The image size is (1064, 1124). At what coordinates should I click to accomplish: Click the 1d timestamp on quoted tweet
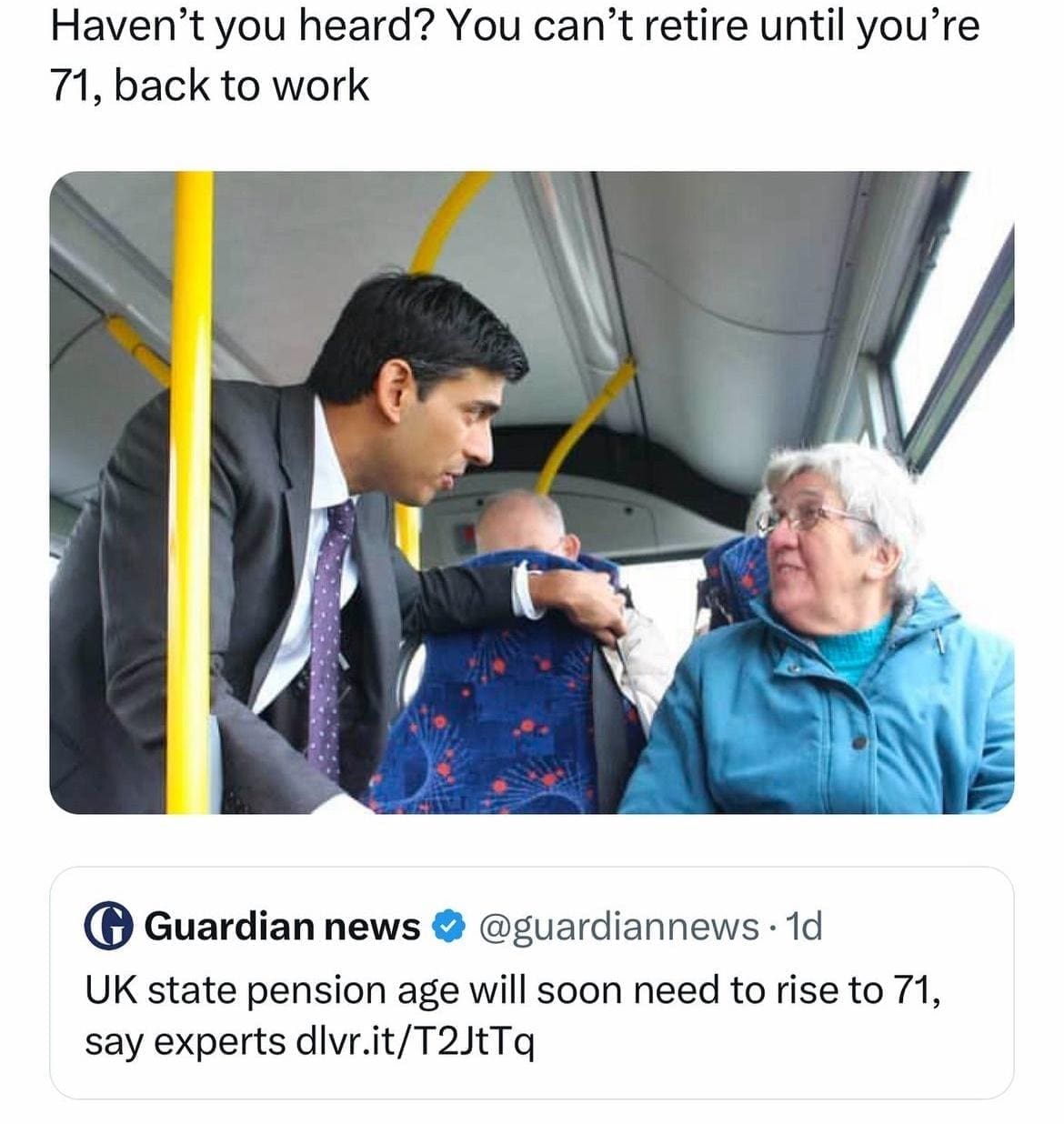coord(803,926)
